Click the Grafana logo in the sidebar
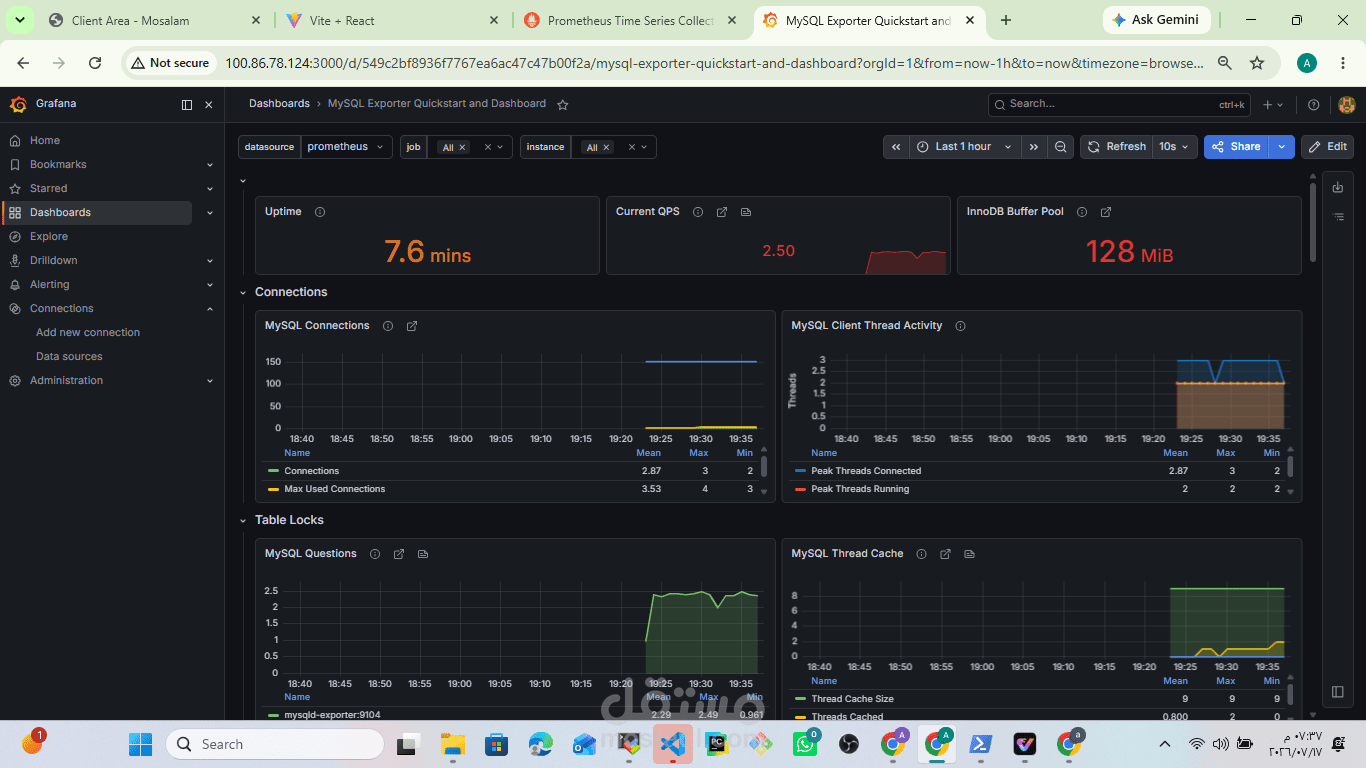1366x768 pixels. (x=18, y=104)
